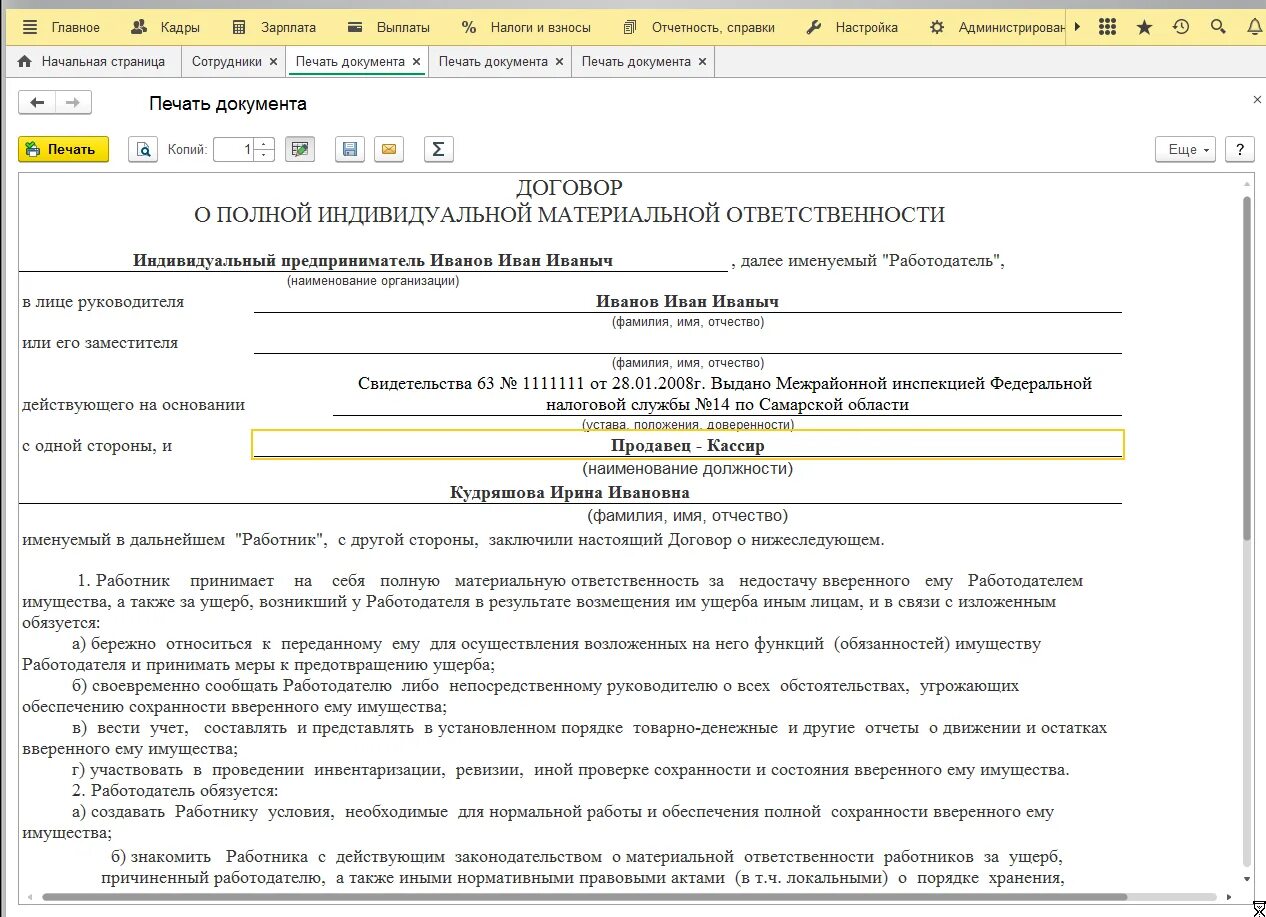Click scroll right arrow of document
Image resolution: width=1266 pixels, height=917 pixels.
[x=1229, y=897]
